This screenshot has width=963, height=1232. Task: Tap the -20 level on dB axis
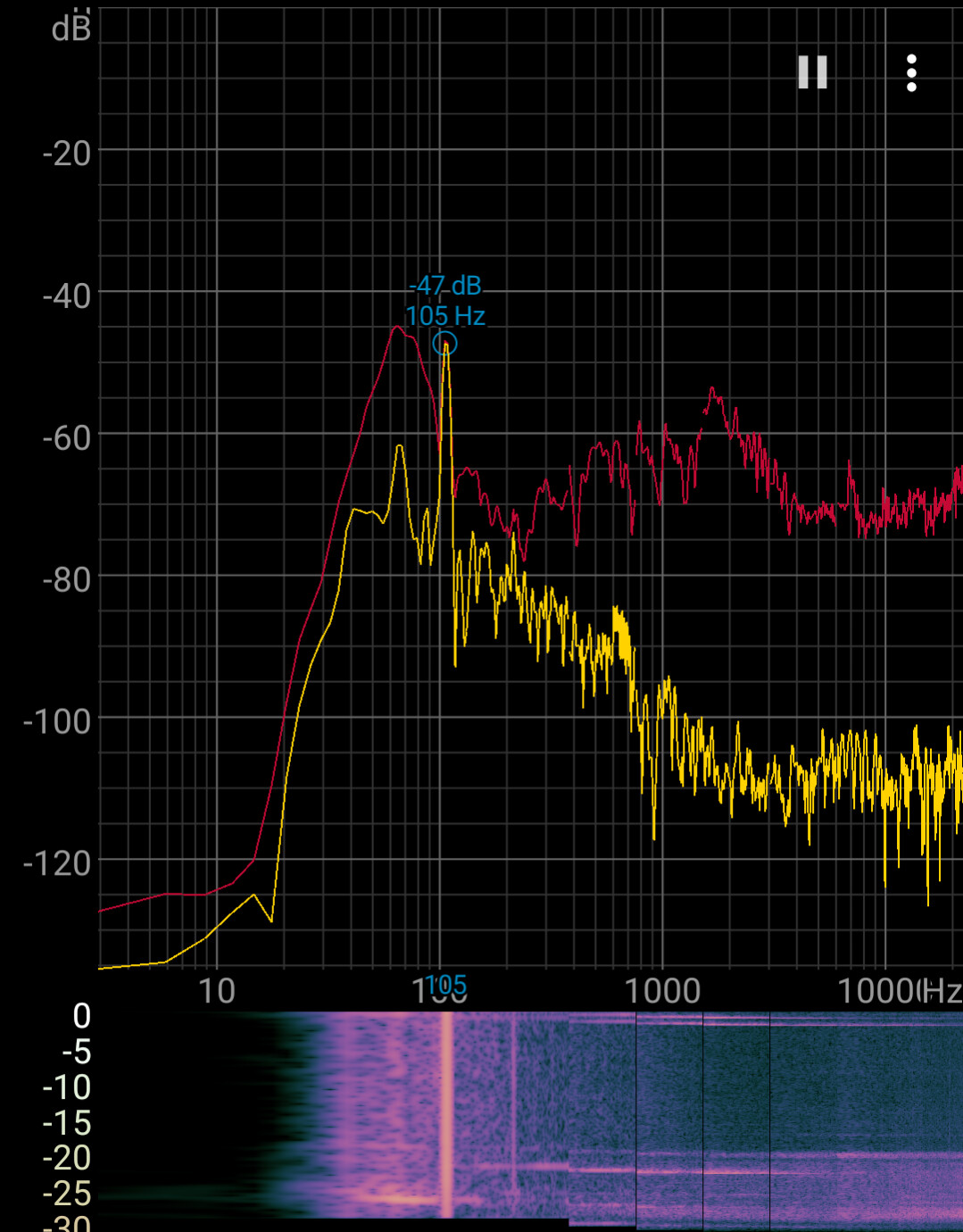pyautogui.click(x=67, y=154)
